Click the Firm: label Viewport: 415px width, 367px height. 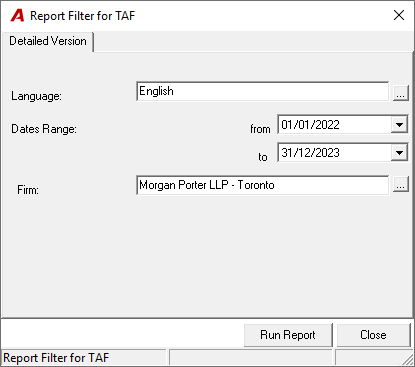coord(28,190)
